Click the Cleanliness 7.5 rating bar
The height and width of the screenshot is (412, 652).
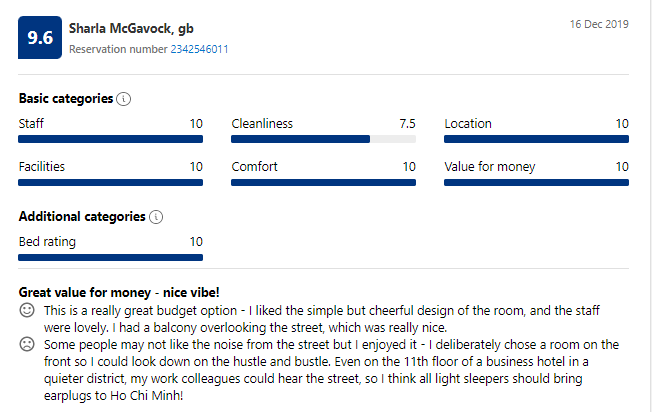(x=323, y=139)
